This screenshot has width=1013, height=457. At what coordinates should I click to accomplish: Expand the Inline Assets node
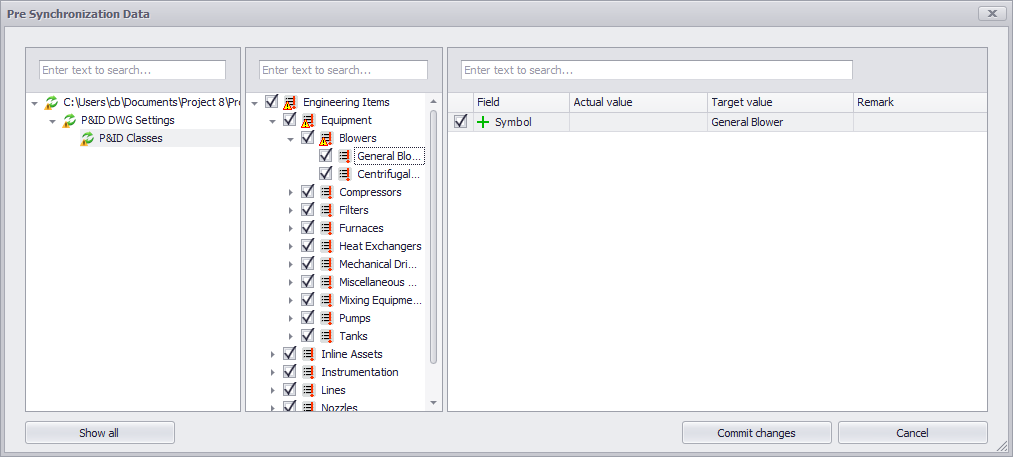(x=273, y=354)
